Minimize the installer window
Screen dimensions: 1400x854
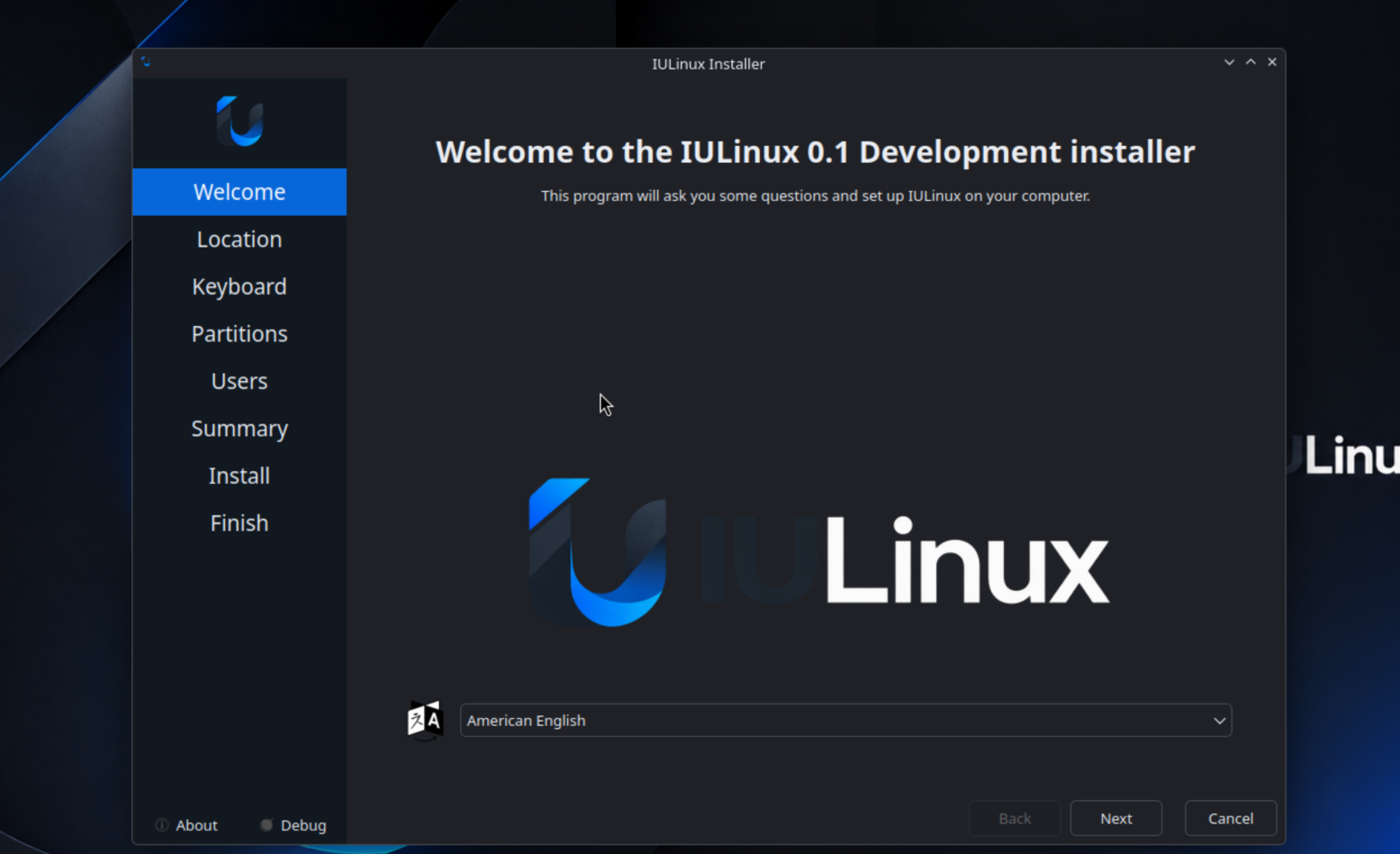tap(1229, 62)
